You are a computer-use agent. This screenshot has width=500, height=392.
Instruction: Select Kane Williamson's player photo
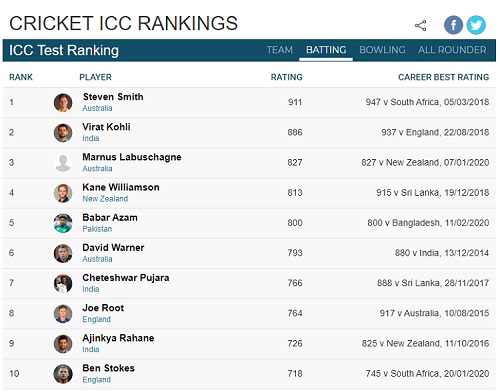pyautogui.click(x=63, y=193)
